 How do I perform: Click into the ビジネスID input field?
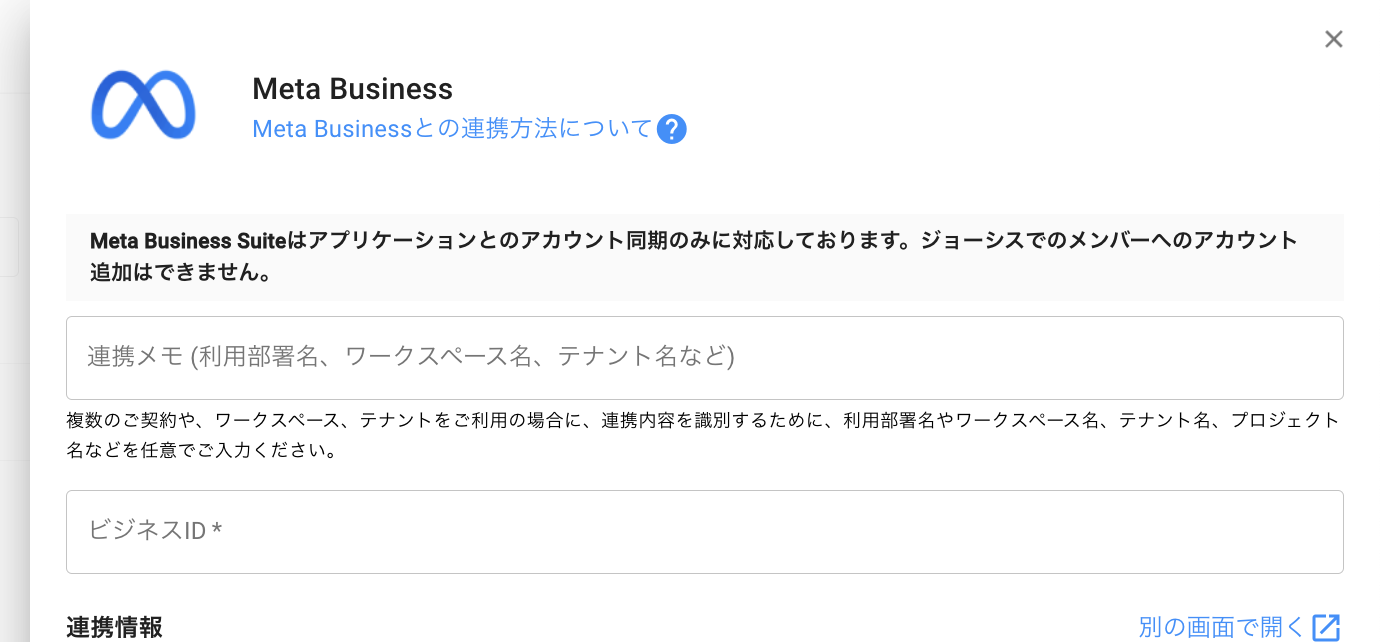click(x=704, y=531)
